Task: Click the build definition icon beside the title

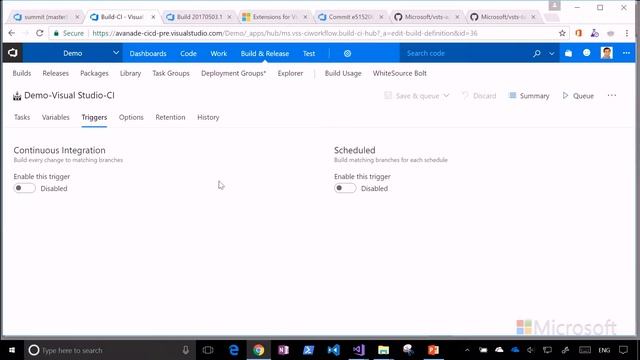Action: tap(17, 96)
